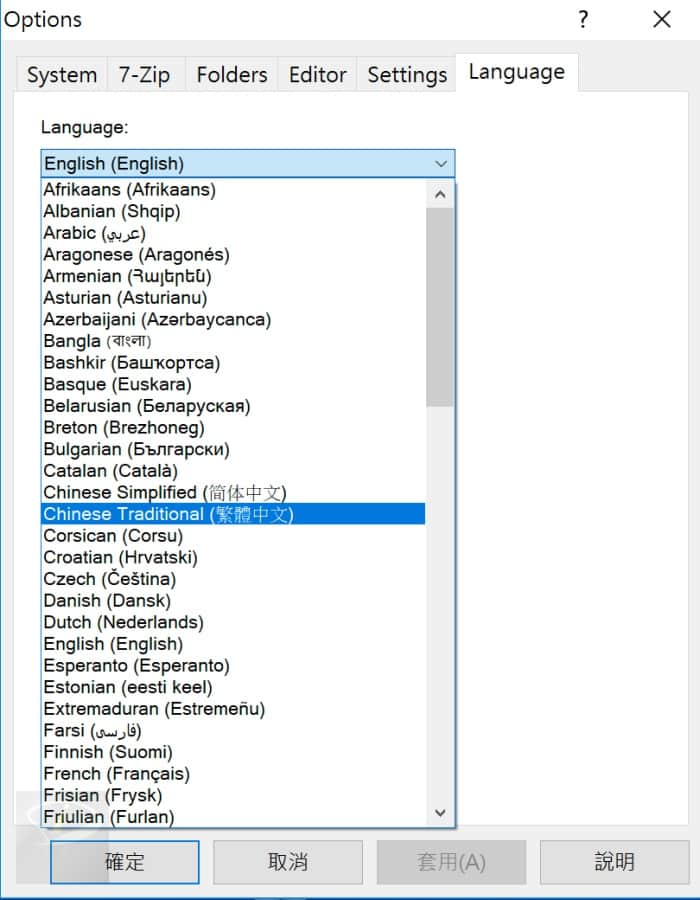Collapse the English (English) language combo box
The width and height of the screenshot is (700, 900).
click(x=441, y=164)
